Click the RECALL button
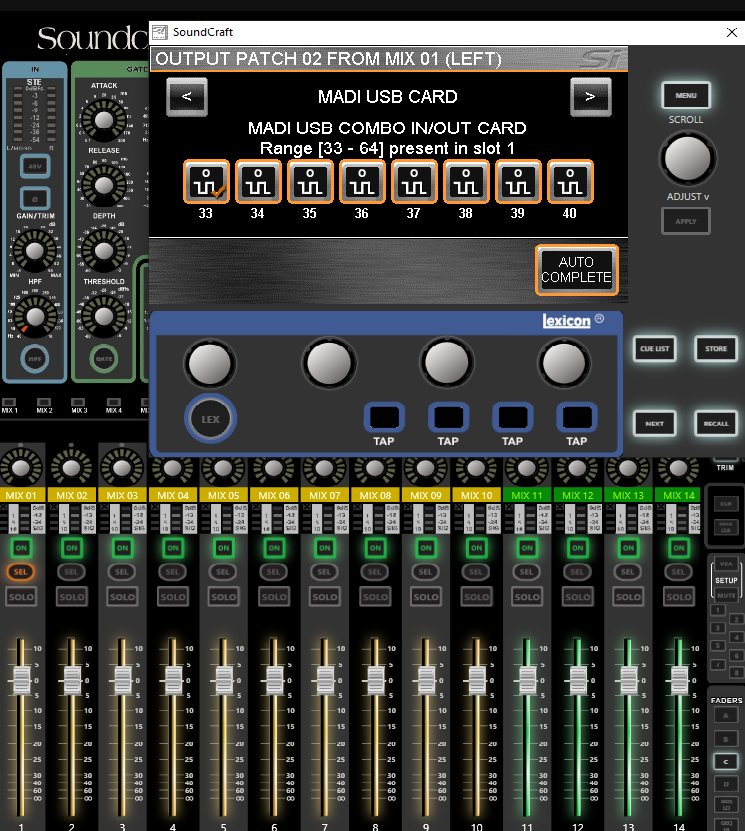Viewport: 745px width, 831px height. [x=716, y=423]
